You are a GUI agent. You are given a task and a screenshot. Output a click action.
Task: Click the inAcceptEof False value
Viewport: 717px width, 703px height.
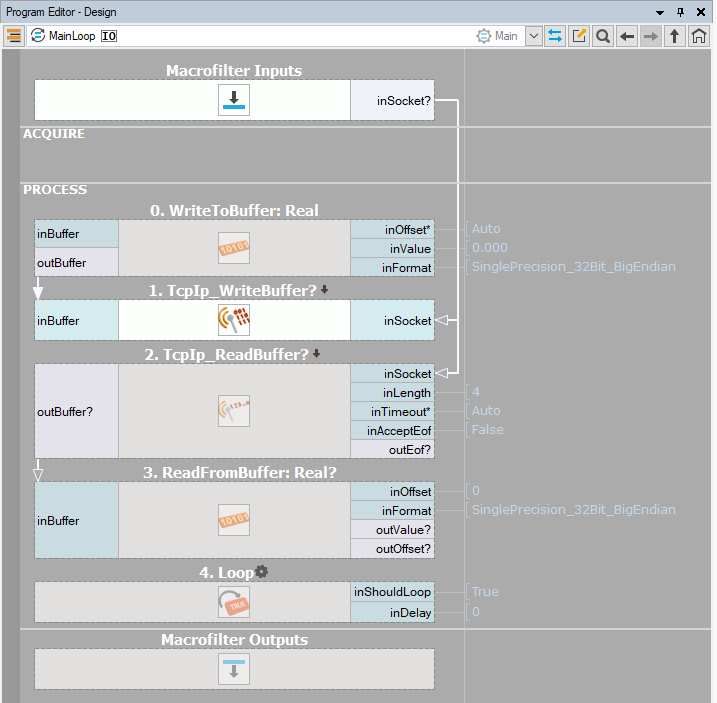pos(487,430)
